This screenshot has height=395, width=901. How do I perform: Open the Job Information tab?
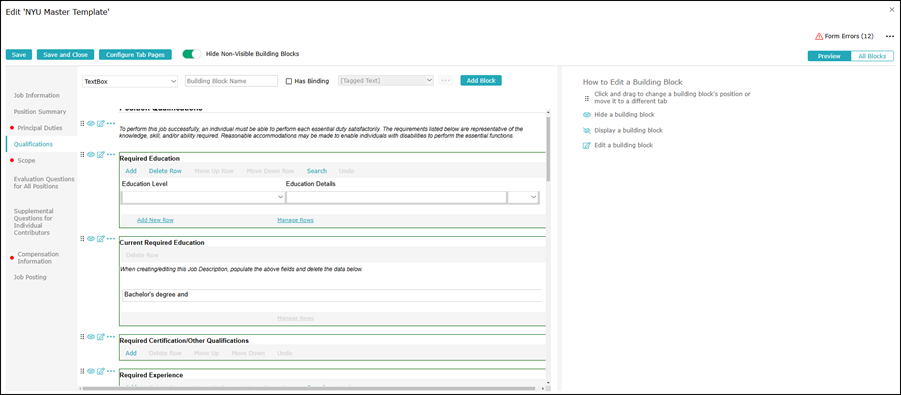tap(37, 95)
